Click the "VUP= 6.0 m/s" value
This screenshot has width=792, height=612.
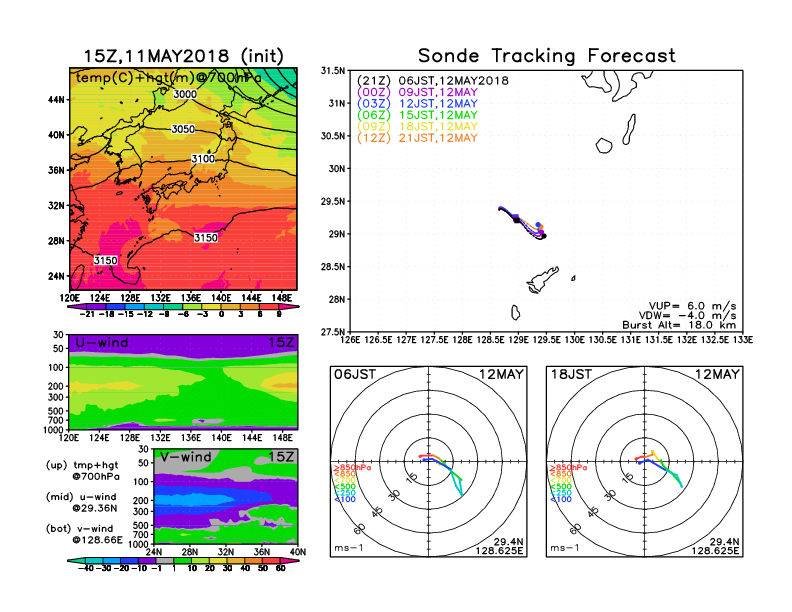(x=692, y=306)
